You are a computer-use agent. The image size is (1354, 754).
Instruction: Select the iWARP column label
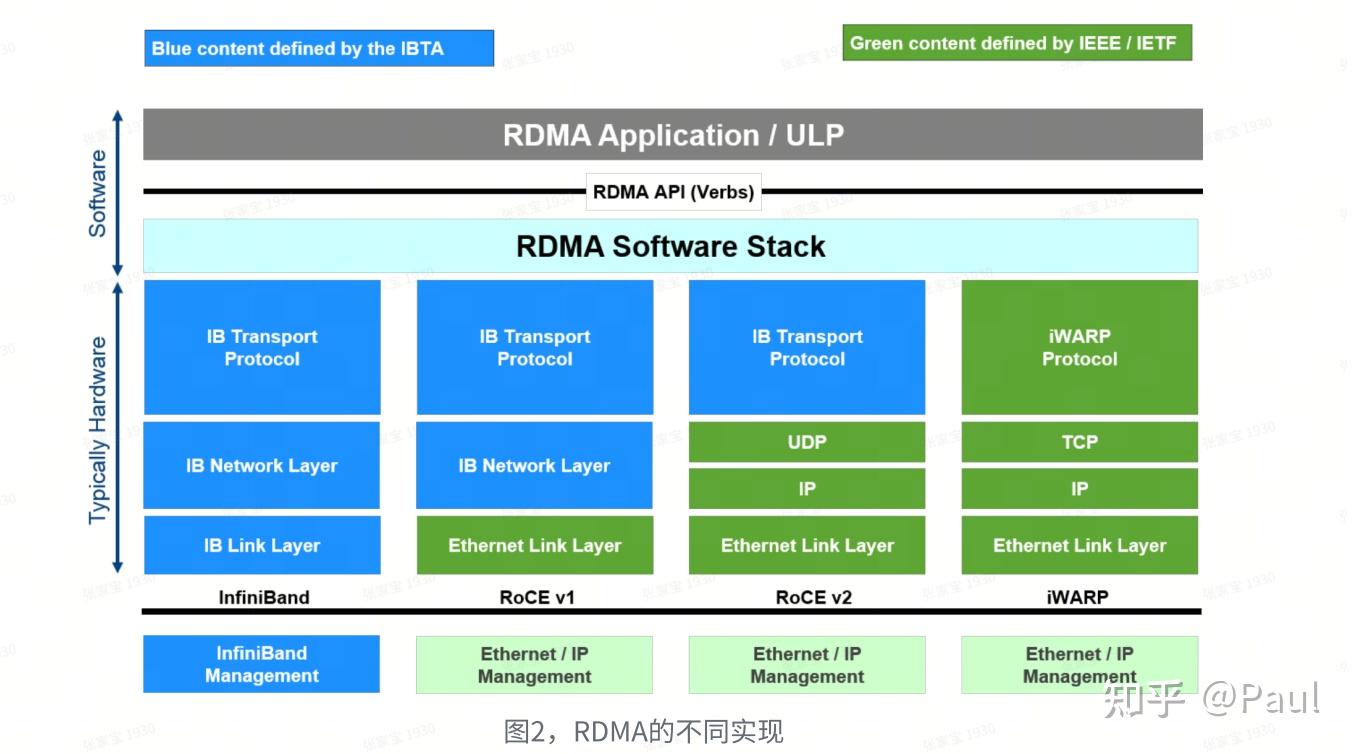(1079, 597)
